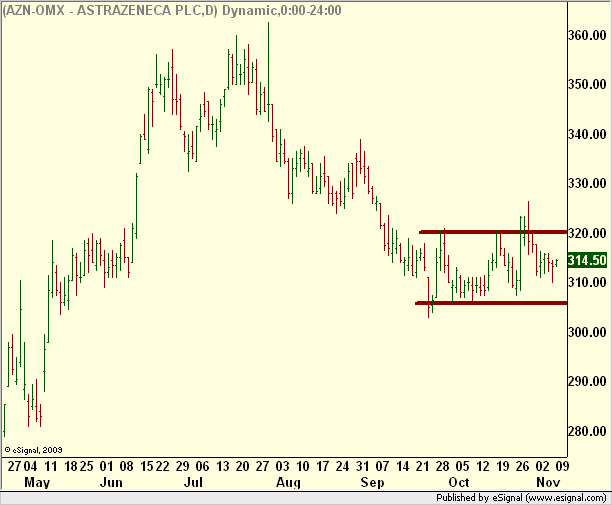The height and width of the screenshot is (505, 612).
Task: Click the date label 15 in June
Action: tap(147, 466)
